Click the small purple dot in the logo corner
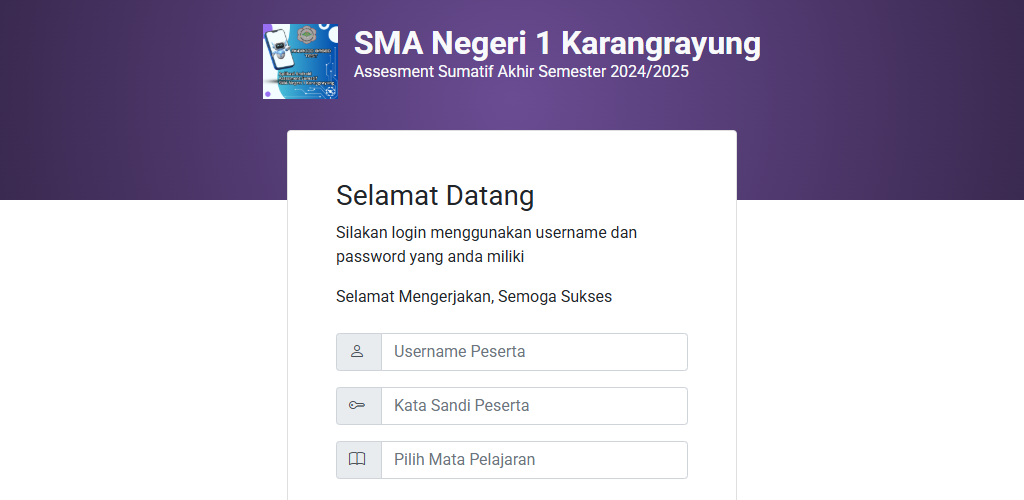This screenshot has height=500, width=1024. (x=268, y=94)
